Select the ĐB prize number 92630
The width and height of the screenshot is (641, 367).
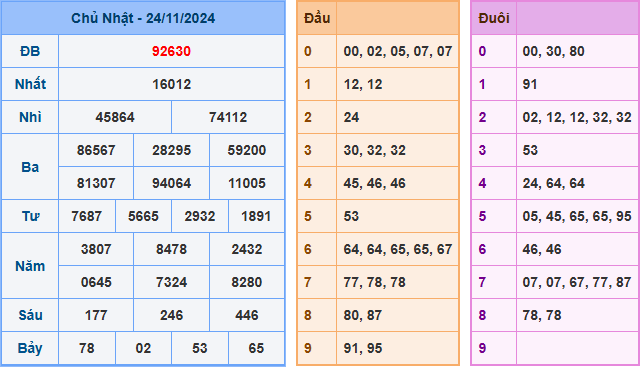171,51
